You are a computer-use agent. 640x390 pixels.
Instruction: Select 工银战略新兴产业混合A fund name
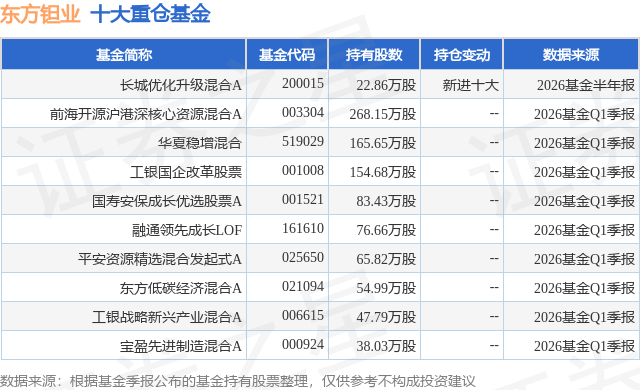pos(167,317)
